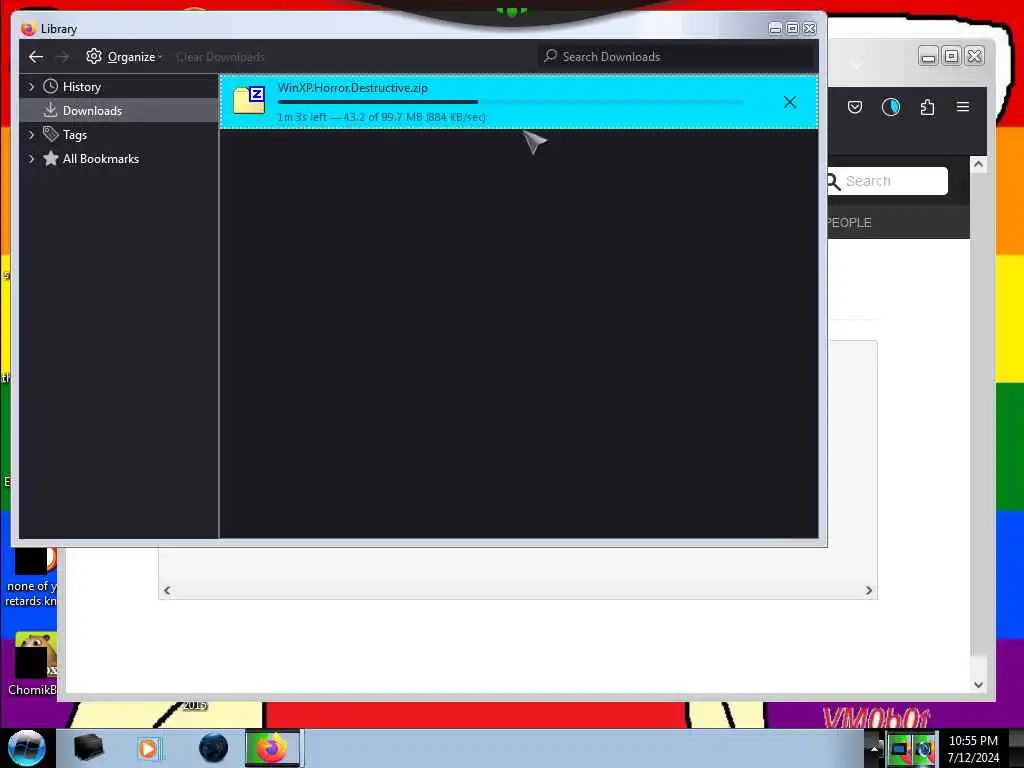Expand the All Bookmarks tree node
1024x768 pixels.
coord(31,159)
